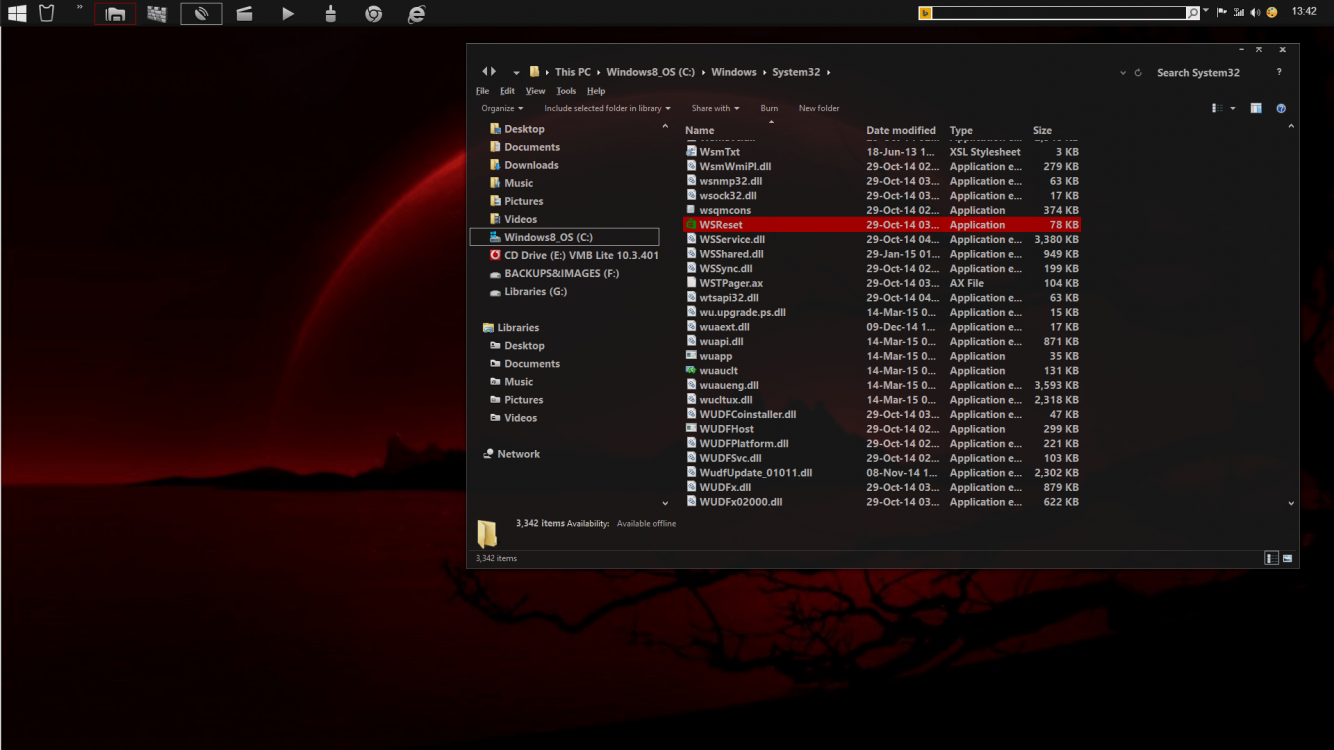
Task: Sort by Date modified column header
Action: (901, 131)
